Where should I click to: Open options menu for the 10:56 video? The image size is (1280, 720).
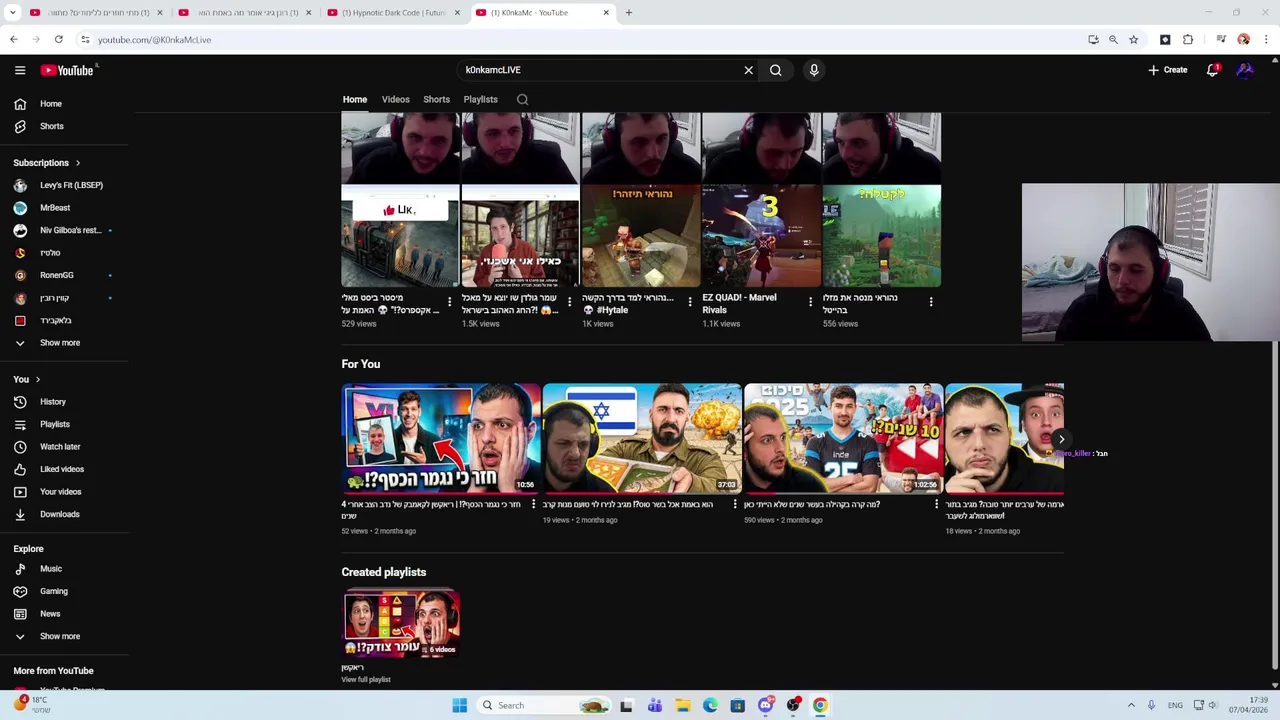tap(533, 505)
